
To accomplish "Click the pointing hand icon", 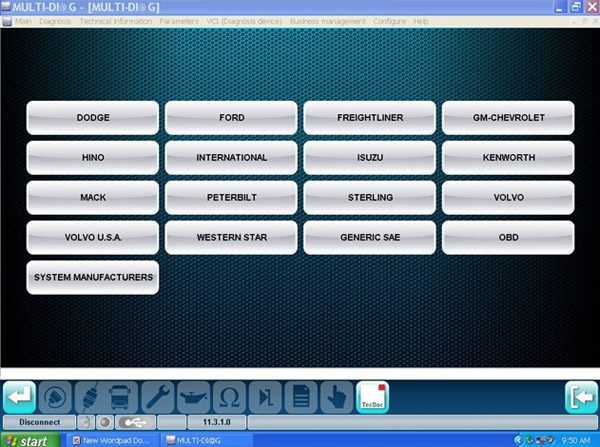I will pyautogui.click(x=337, y=397).
